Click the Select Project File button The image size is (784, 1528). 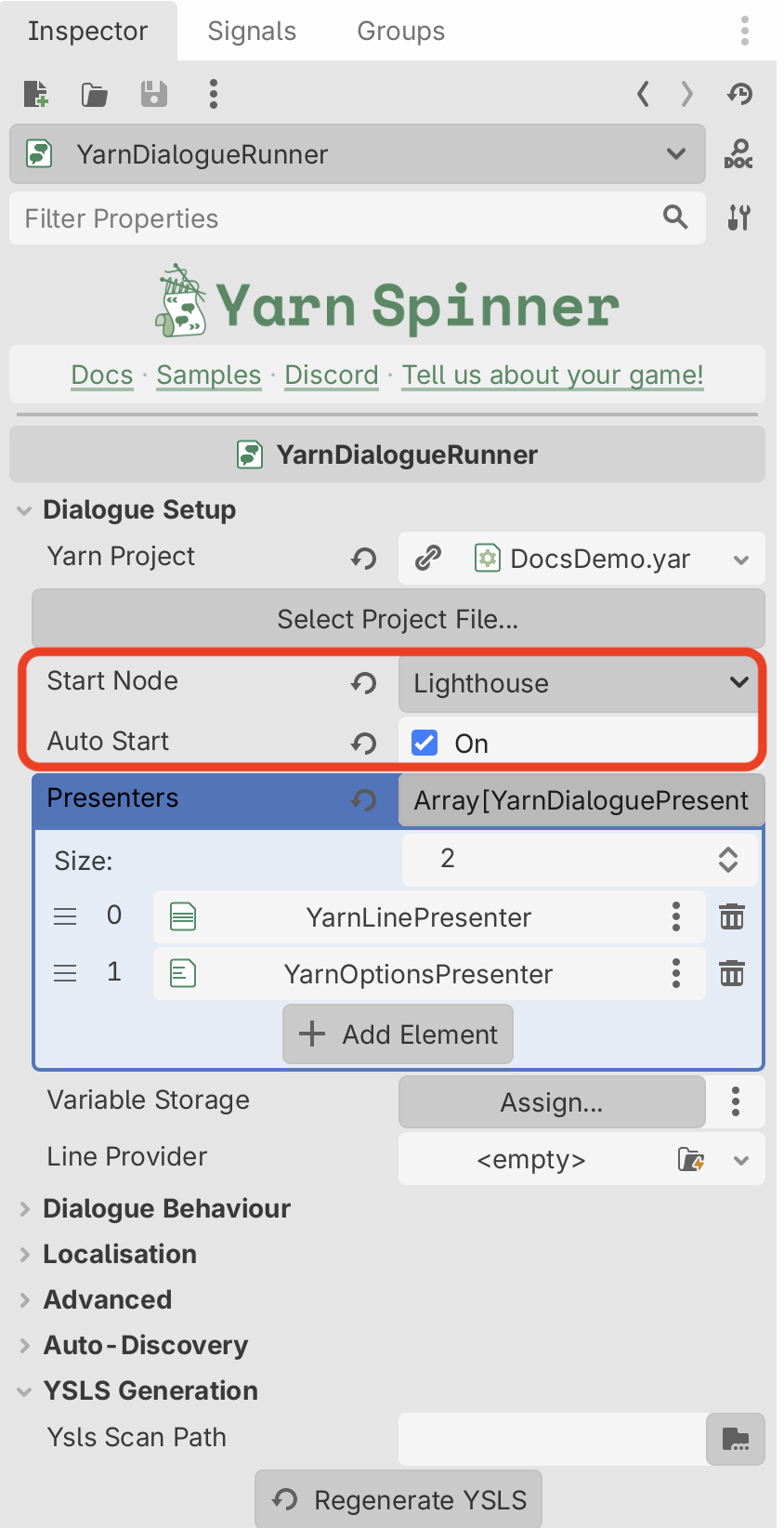tap(399, 618)
